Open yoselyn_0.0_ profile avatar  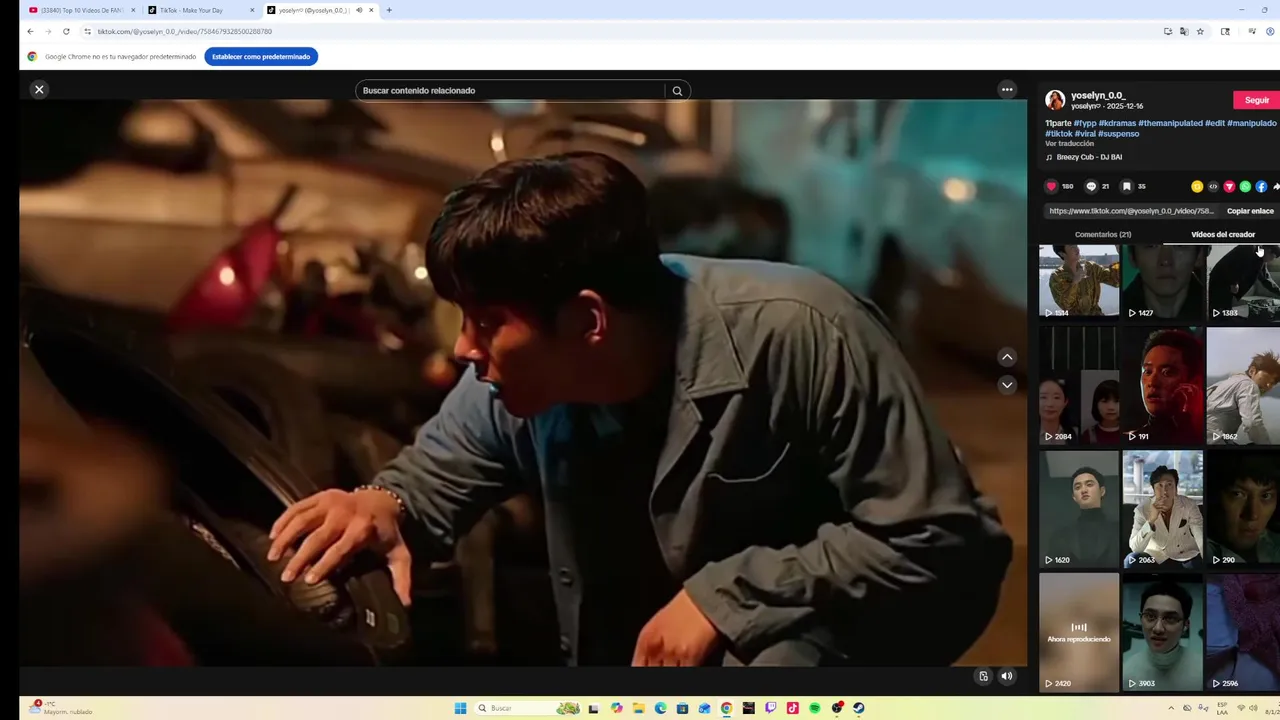(x=1055, y=100)
